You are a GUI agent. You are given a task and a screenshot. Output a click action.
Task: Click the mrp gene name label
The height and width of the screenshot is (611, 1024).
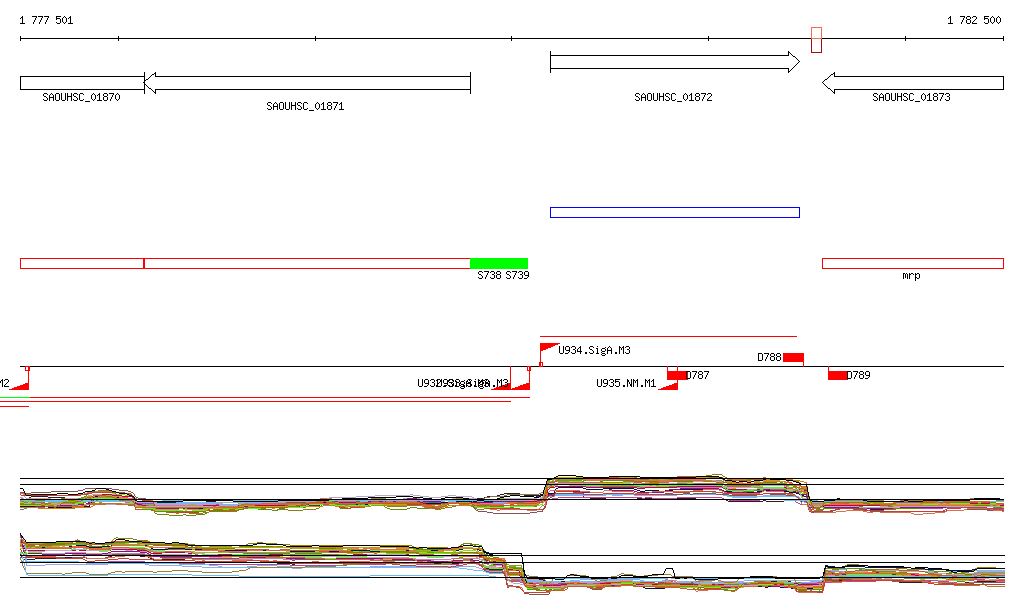coord(911,276)
